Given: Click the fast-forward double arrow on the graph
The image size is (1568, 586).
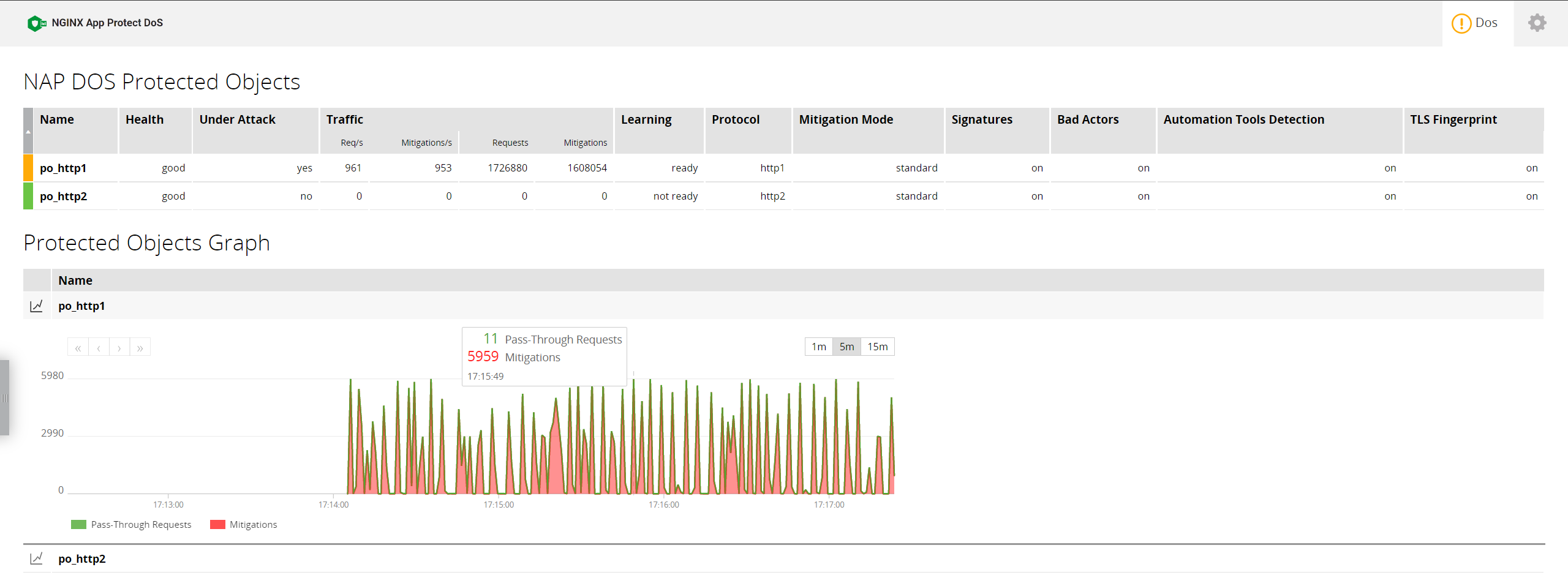Looking at the screenshot, I should pyautogui.click(x=140, y=347).
